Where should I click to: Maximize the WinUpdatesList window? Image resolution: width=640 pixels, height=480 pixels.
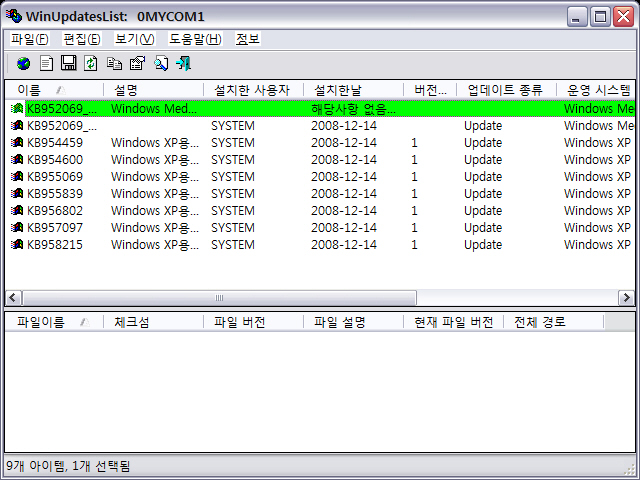(600, 17)
